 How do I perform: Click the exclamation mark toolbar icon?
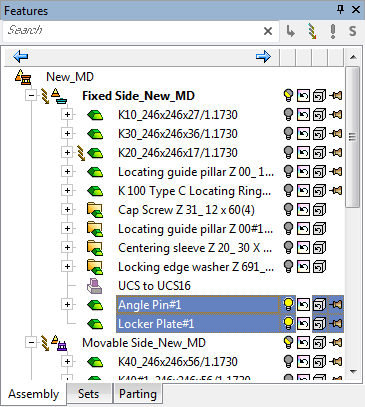click(333, 31)
